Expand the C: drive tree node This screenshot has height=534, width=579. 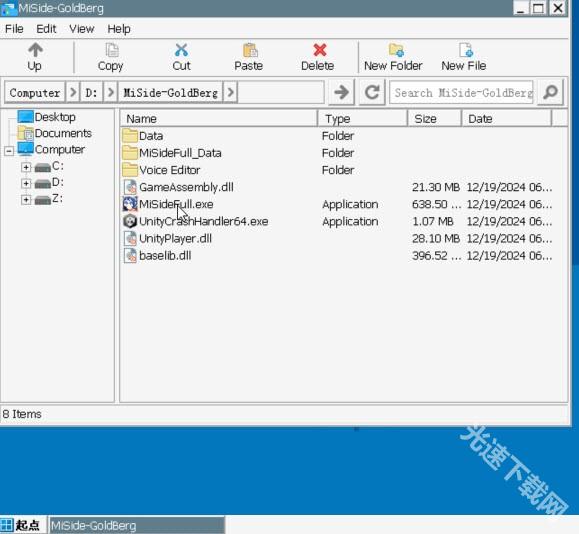26,167
